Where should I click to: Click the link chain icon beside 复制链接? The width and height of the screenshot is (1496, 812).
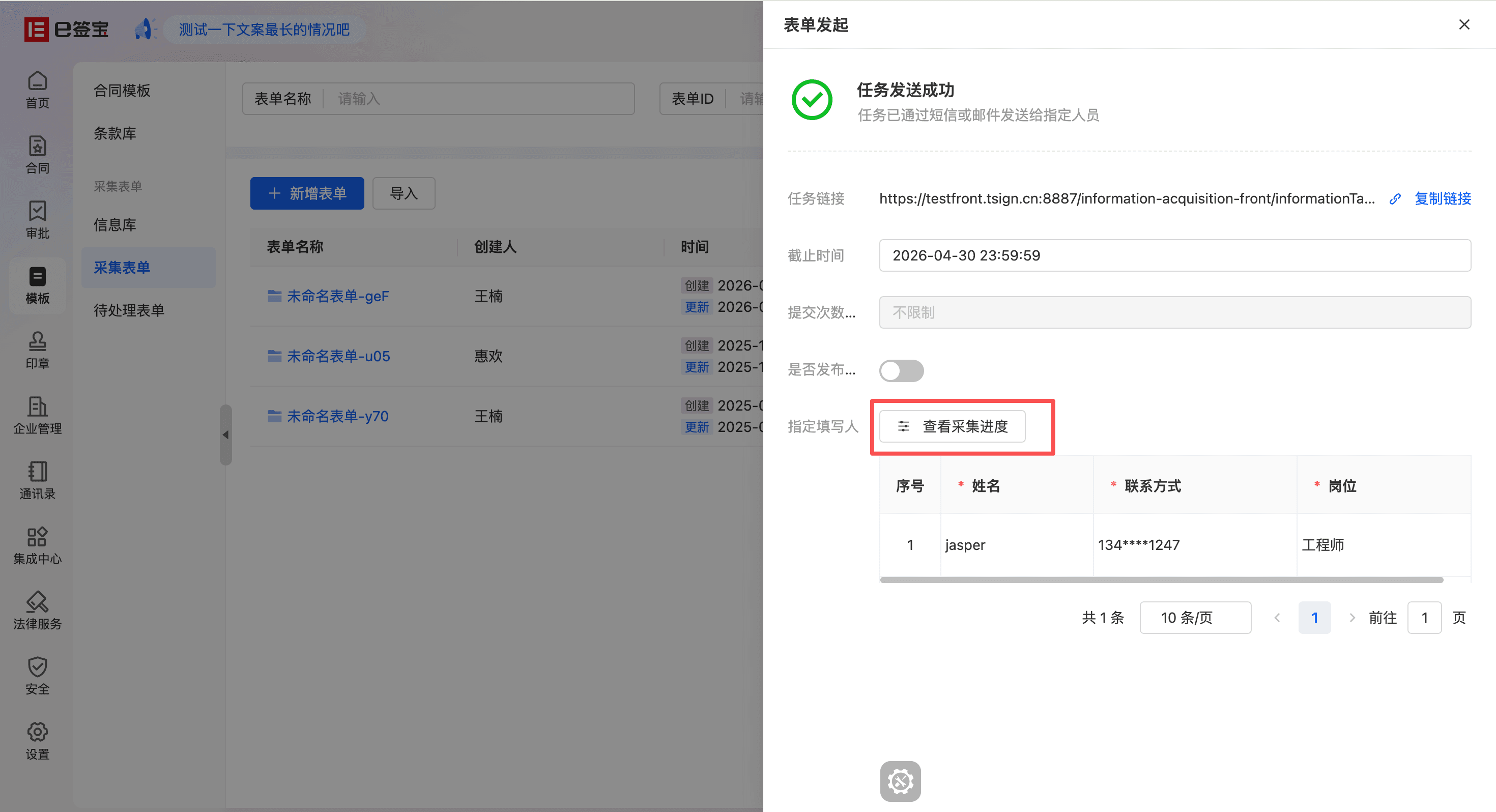click(1395, 198)
